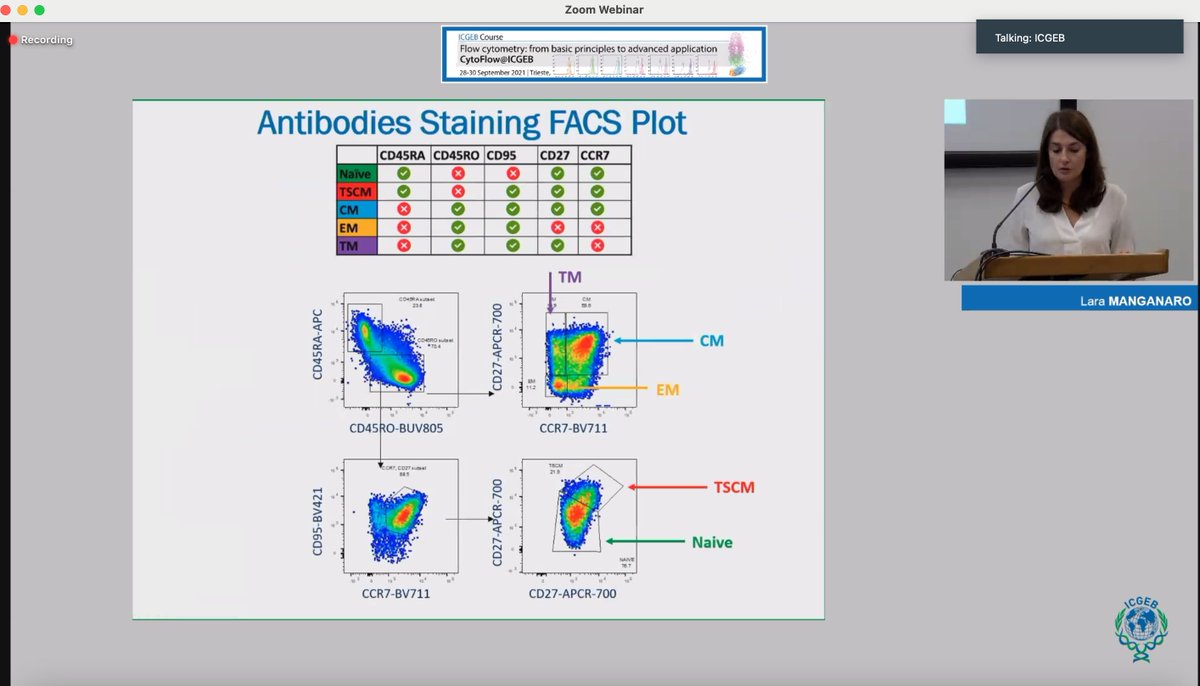Click the red cross for Naive under CD95
Image resolution: width=1200 pixels, height=686 pixels.
511,173
